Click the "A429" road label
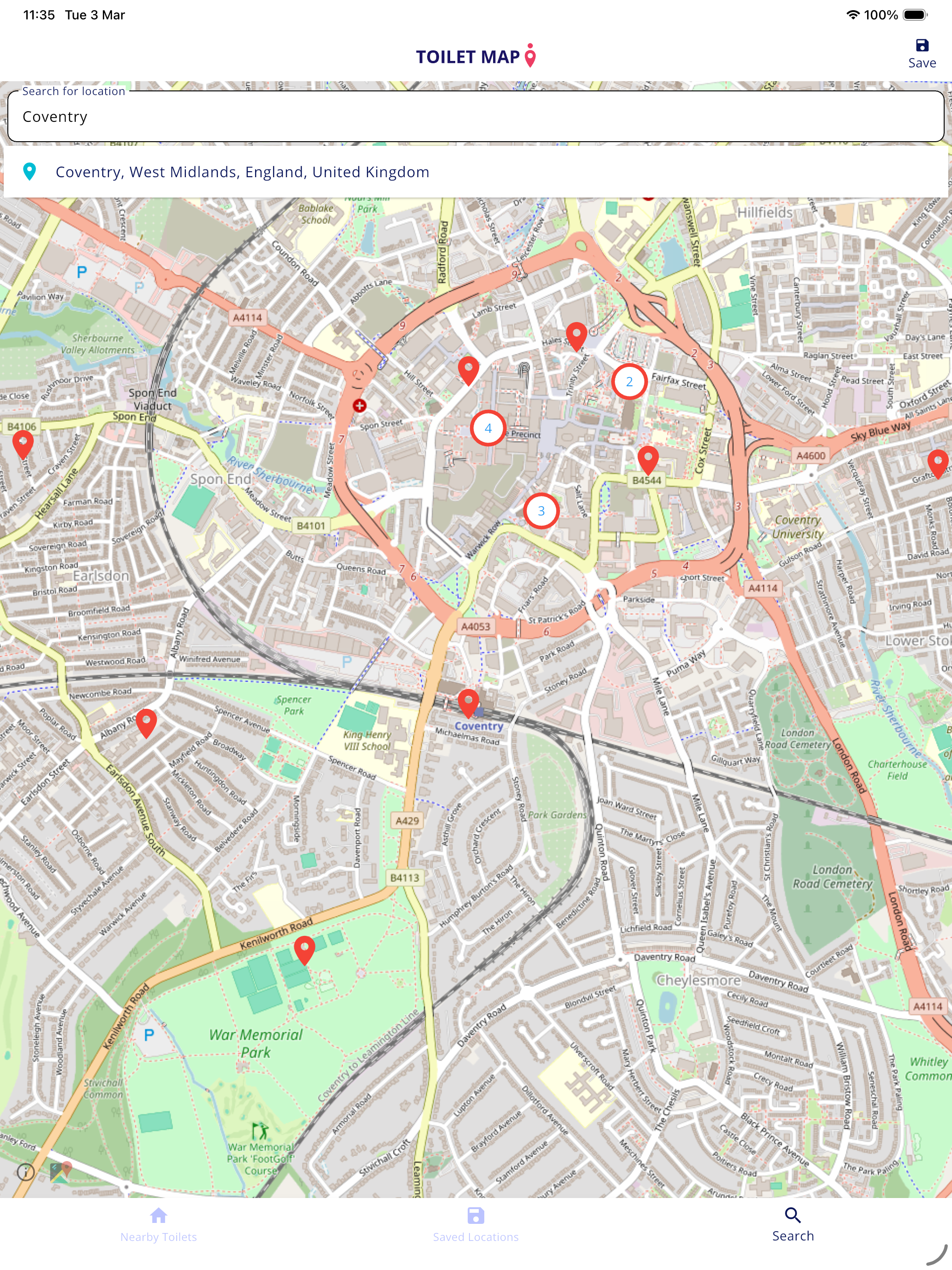 pos(407,821)
